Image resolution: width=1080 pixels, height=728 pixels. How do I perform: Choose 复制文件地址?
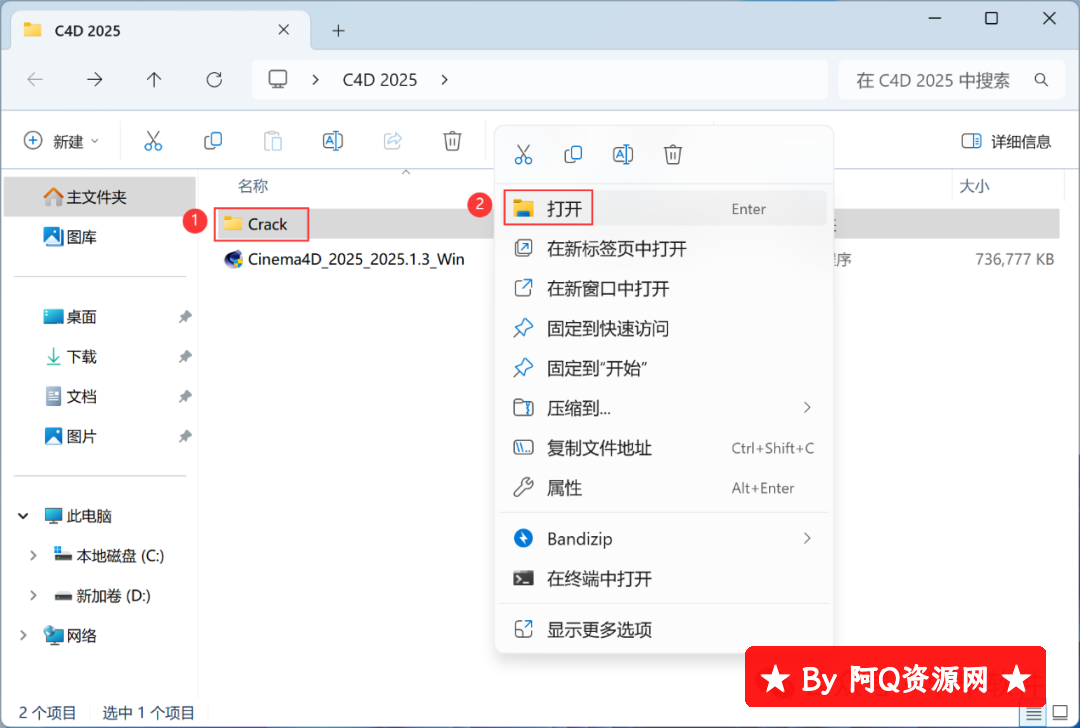664,448
